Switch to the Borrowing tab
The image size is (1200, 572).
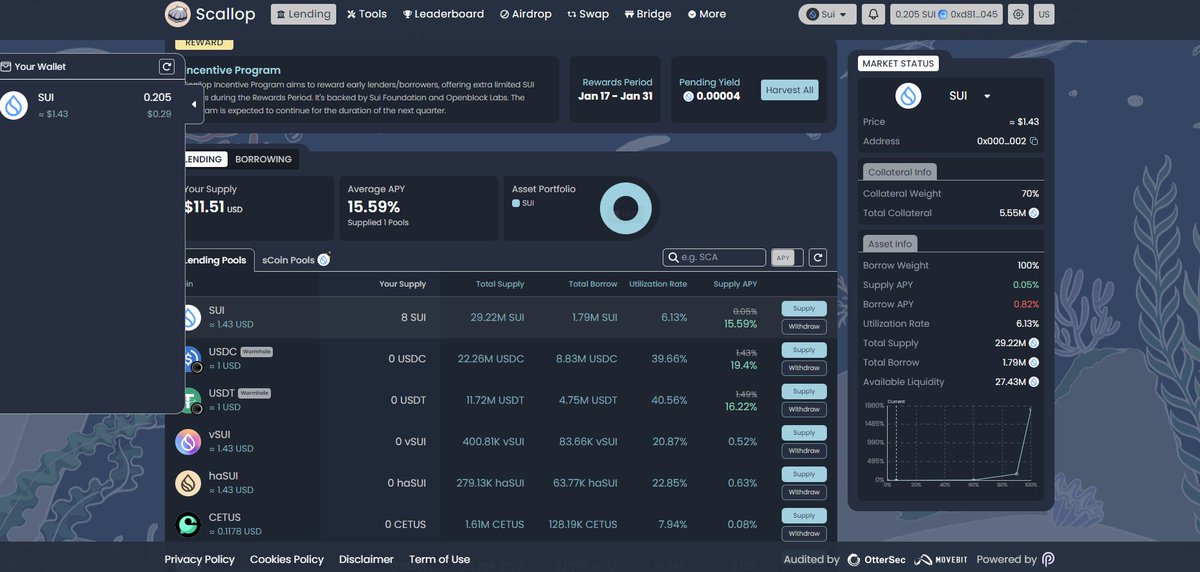263,159
